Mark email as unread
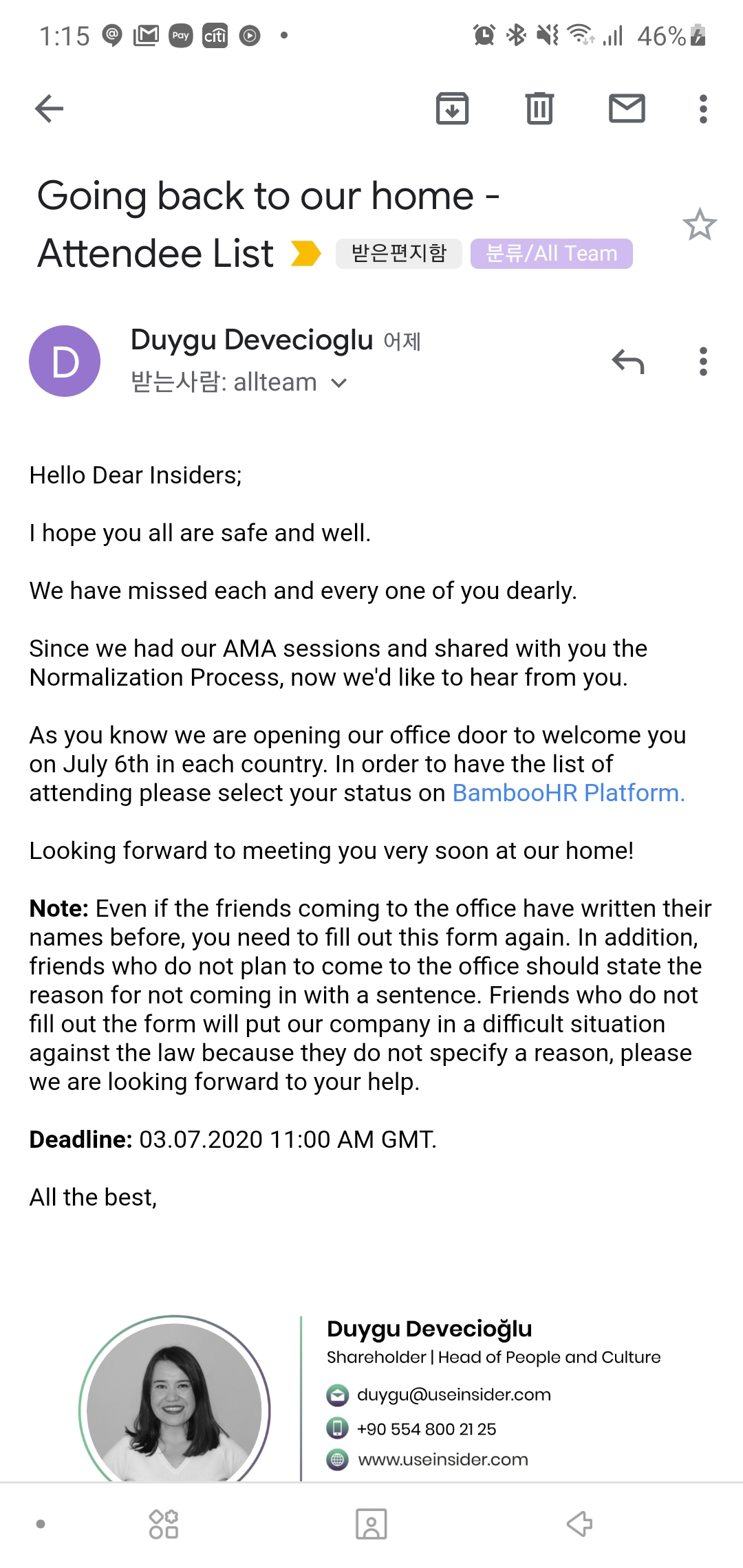 [x=627, y=109]
